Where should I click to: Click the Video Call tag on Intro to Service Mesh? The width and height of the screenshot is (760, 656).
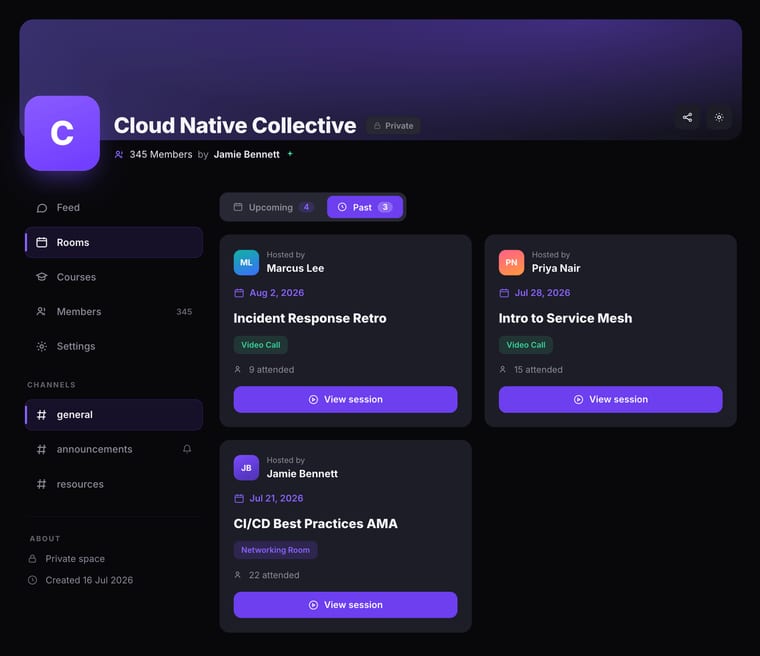[526, 345]
